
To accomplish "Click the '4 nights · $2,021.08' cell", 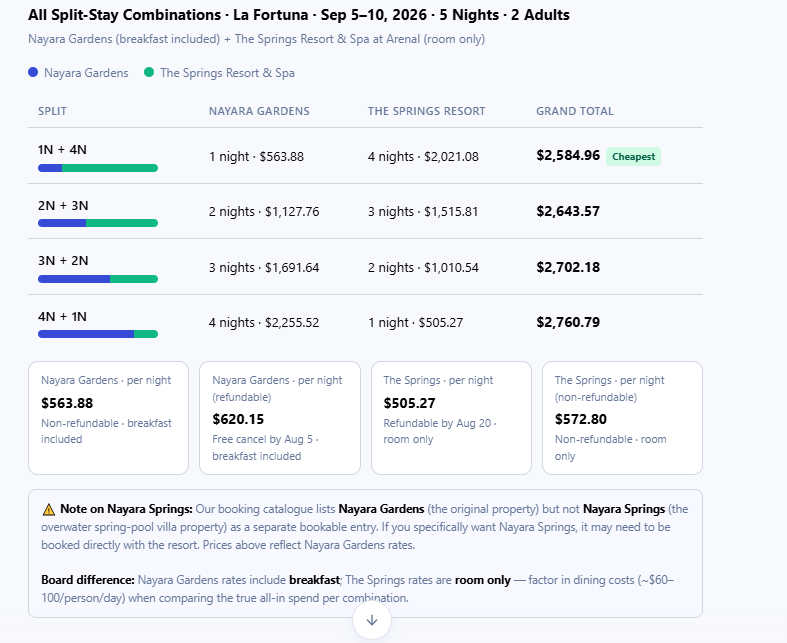I will pos(423,157).
